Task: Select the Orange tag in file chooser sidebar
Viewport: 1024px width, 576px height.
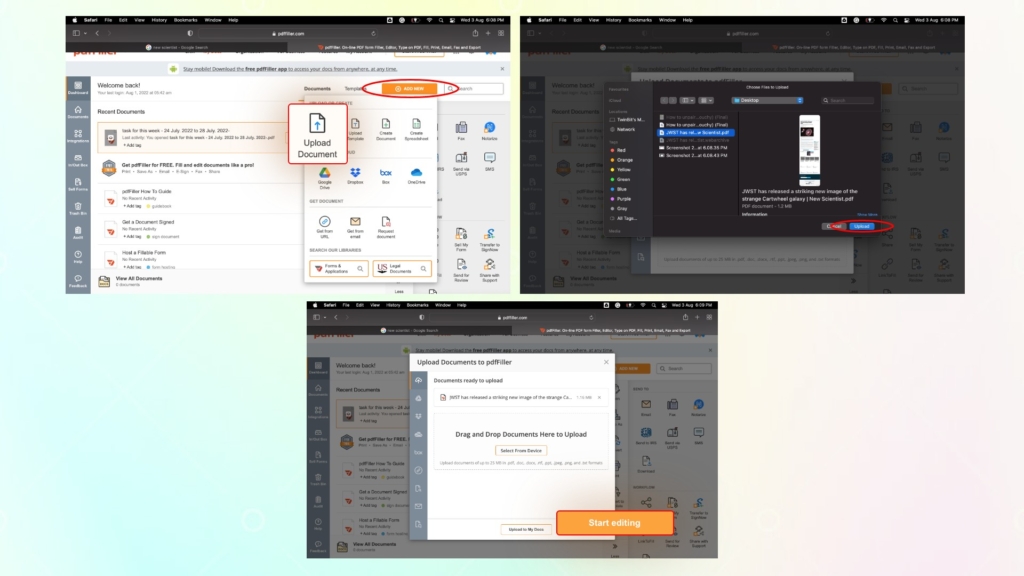Action: (622, 160)
